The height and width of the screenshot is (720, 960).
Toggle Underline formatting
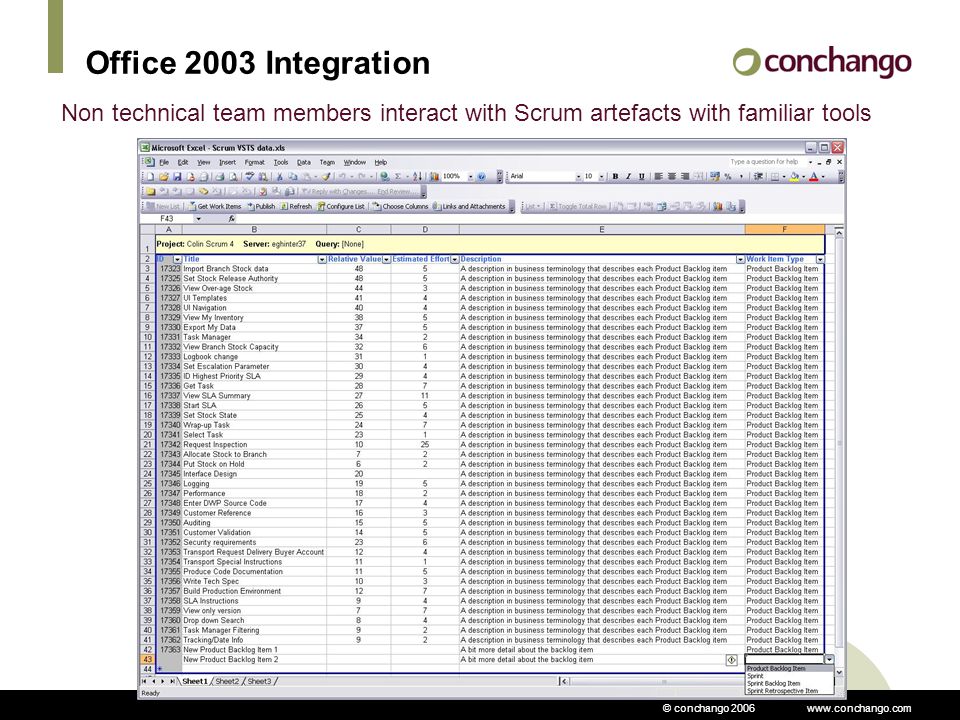pos(642,176)
